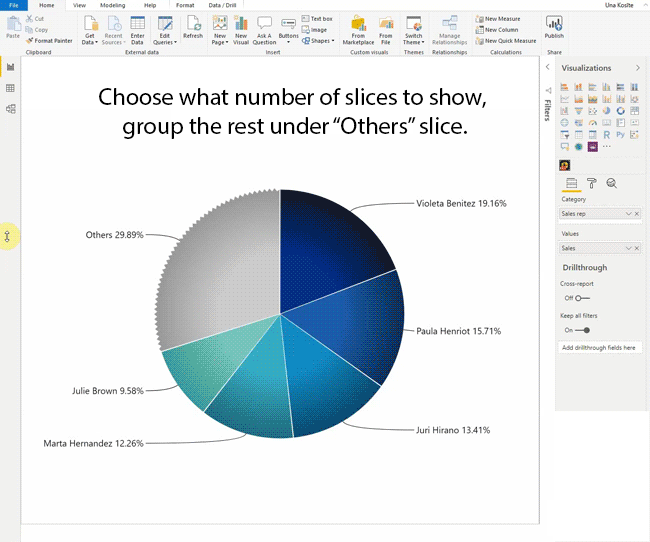The width and height of the screenshot is (650, 542).
Task: Switch to the Format ribbon tab
Action: pyautogui.click(x=185, y=5)
